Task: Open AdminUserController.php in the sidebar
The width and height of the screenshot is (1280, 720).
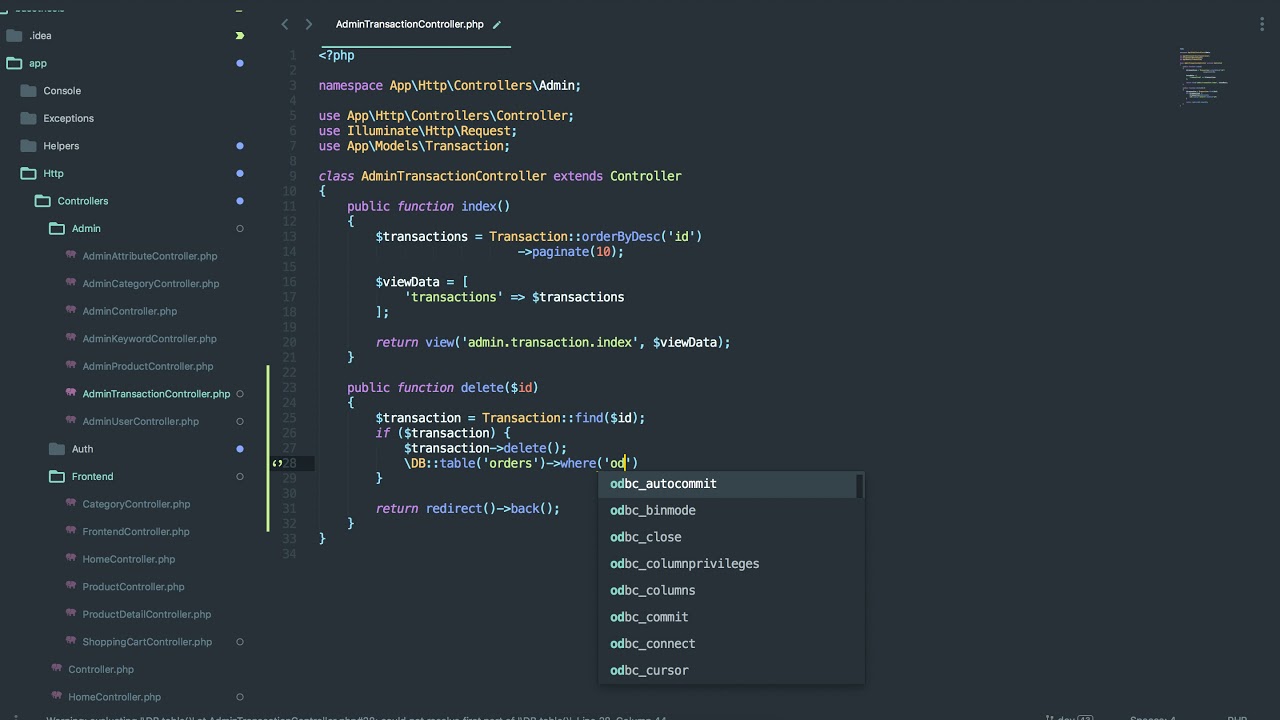Action: click(x=141, y=421)
